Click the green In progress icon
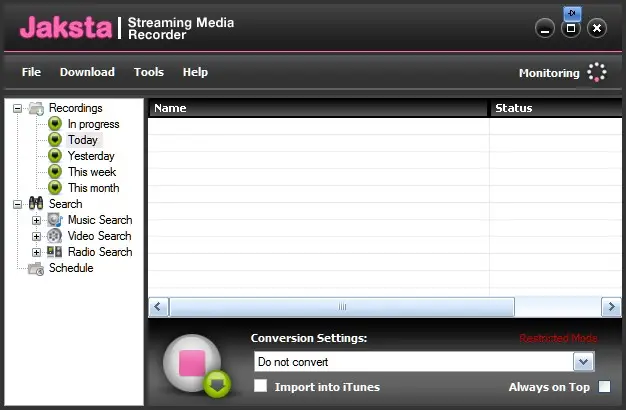Screen dimensions: 626x410 pyautogui.click(x=55, y=124)
